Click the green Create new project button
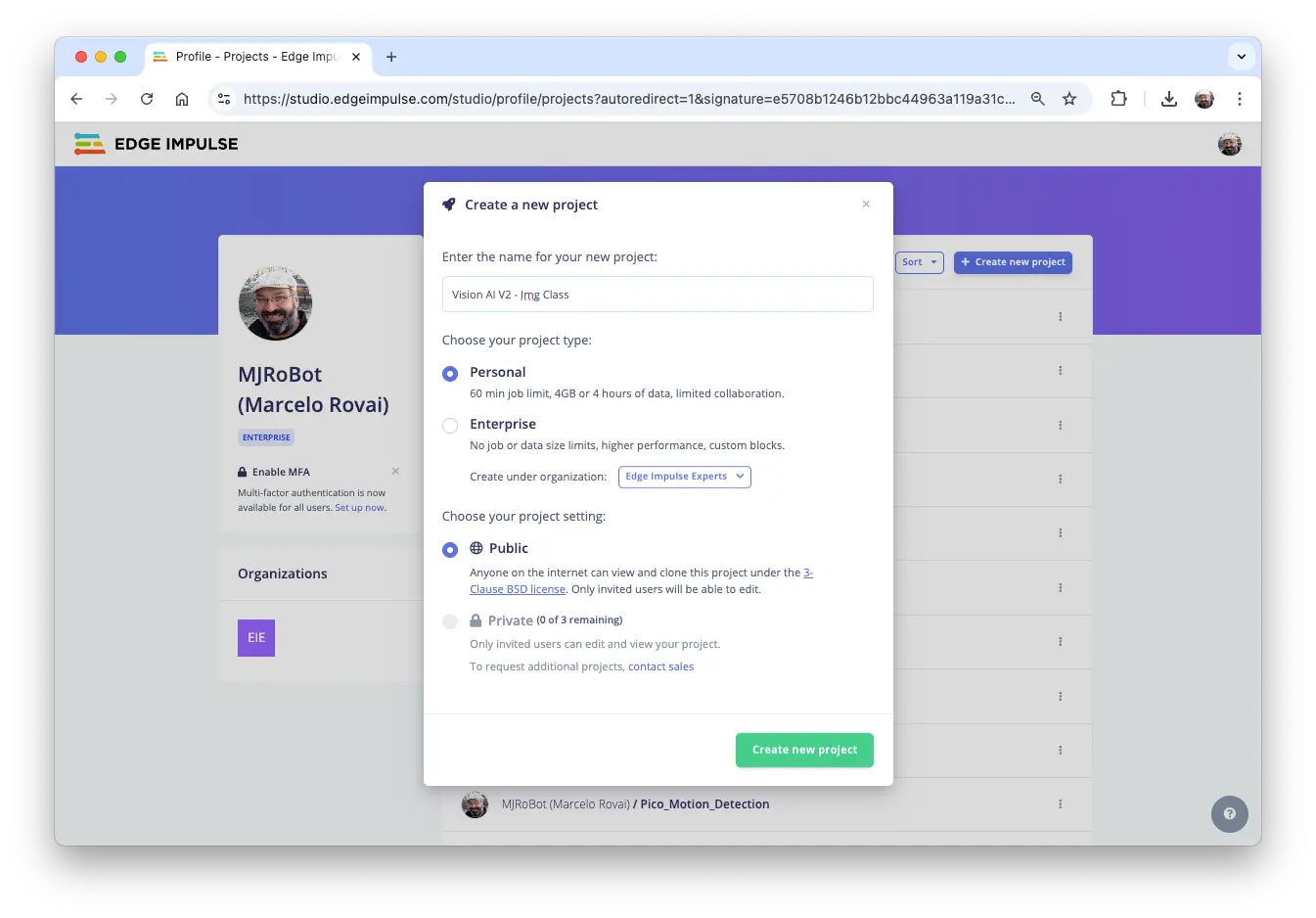This screenshot has width=1316, height=918. coord(804,750)
